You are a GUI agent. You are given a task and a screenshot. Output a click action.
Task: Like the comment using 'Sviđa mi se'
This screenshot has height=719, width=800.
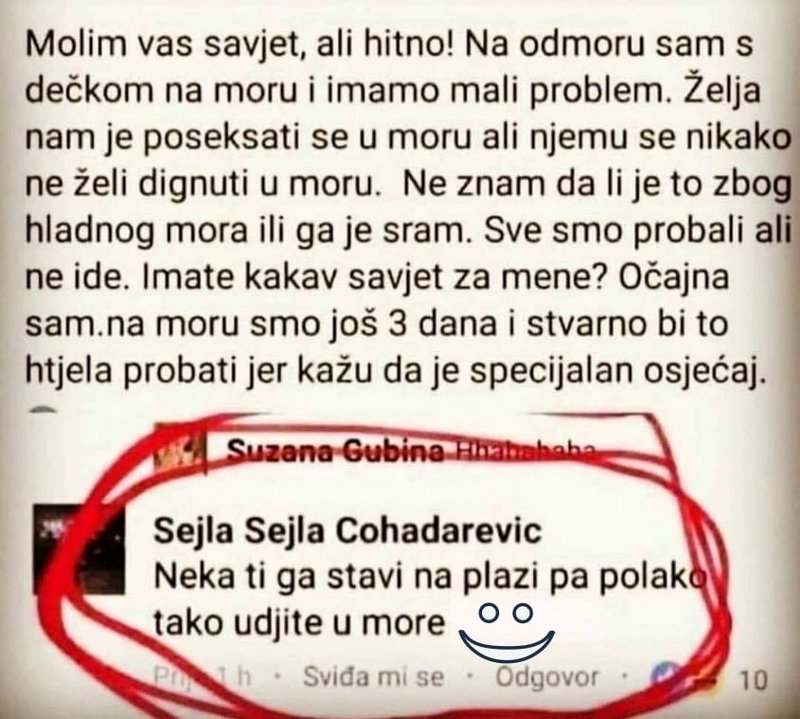point(373,677)
